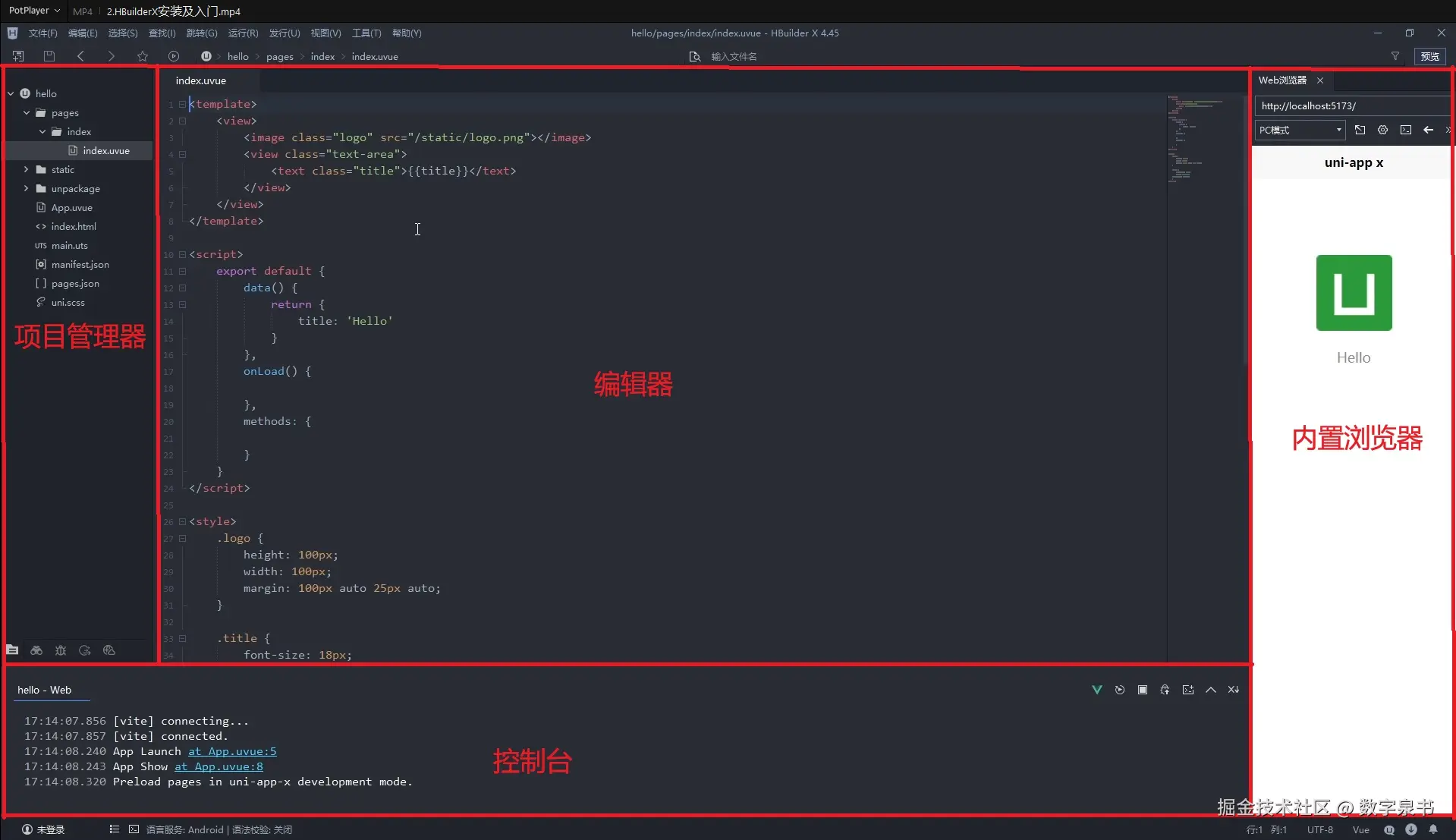This screenshot has height=840, width=1456.
Task: Open the 运行(R) menu
Action: (x=244, y=33)
